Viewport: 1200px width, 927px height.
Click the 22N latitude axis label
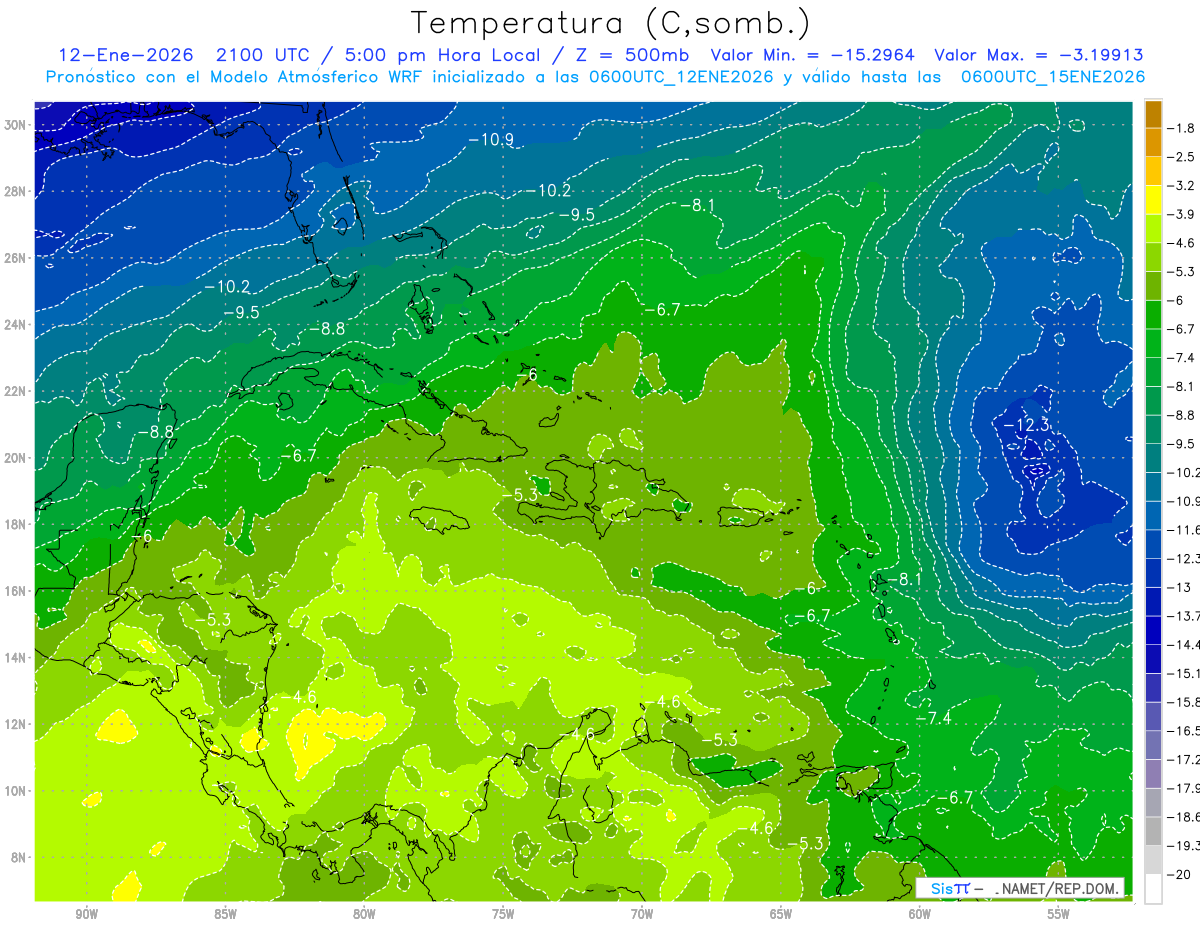(x=16, y=391)
